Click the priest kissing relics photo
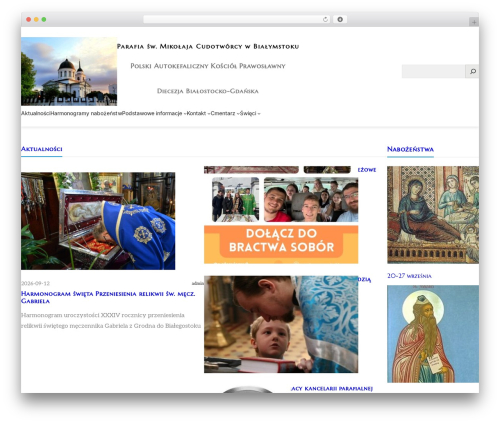This screenshot has width=500, height=423. pos(98,221)
